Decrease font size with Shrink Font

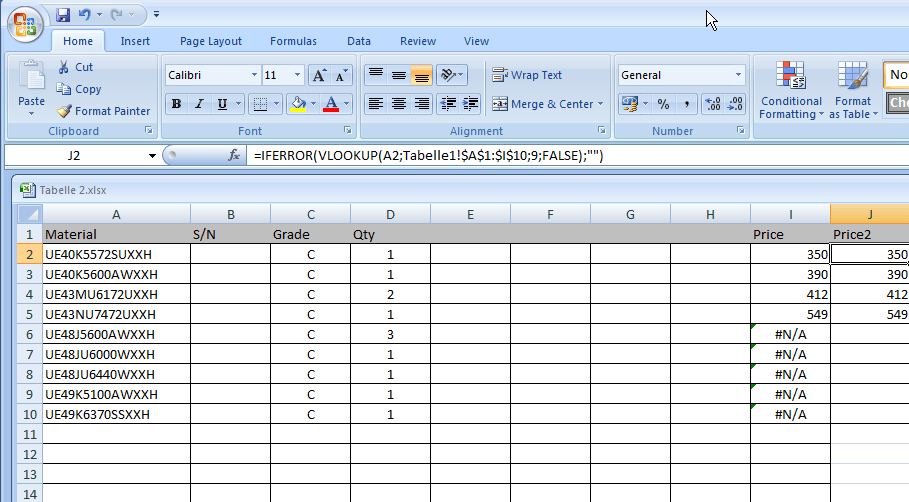pos(341,75)
